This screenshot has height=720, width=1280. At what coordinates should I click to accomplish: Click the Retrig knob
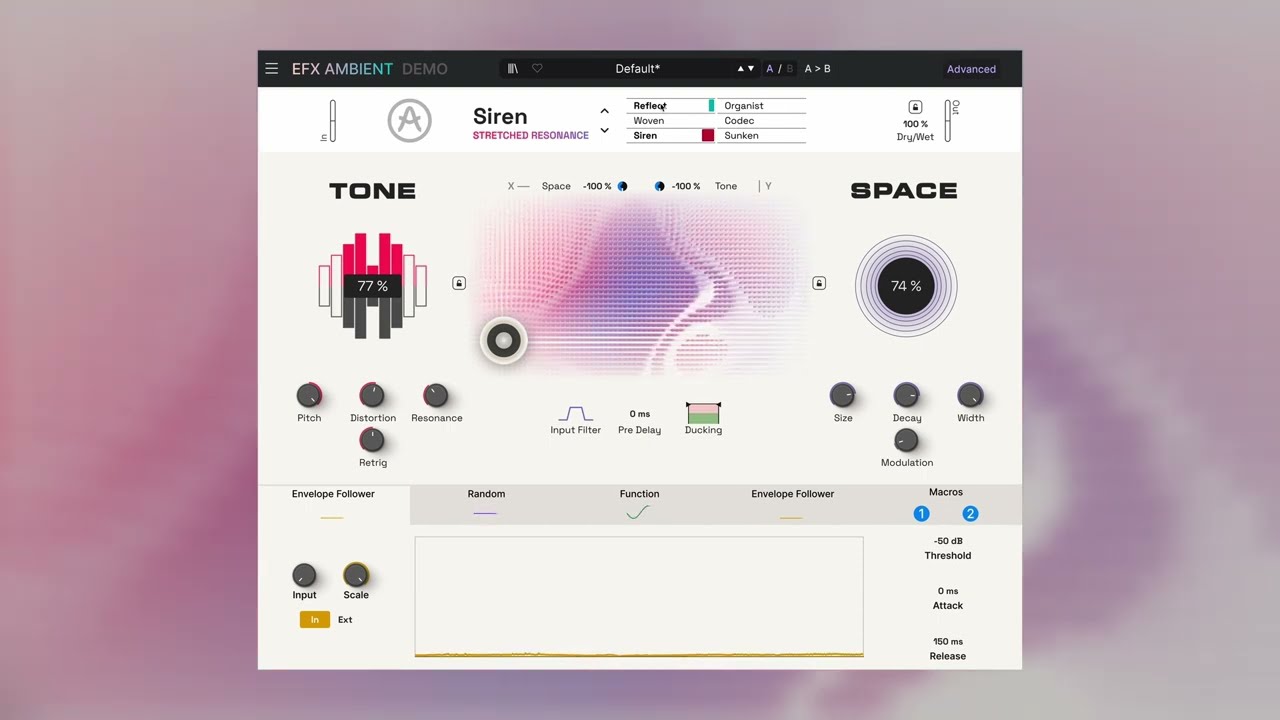click(x=372, y=440)
